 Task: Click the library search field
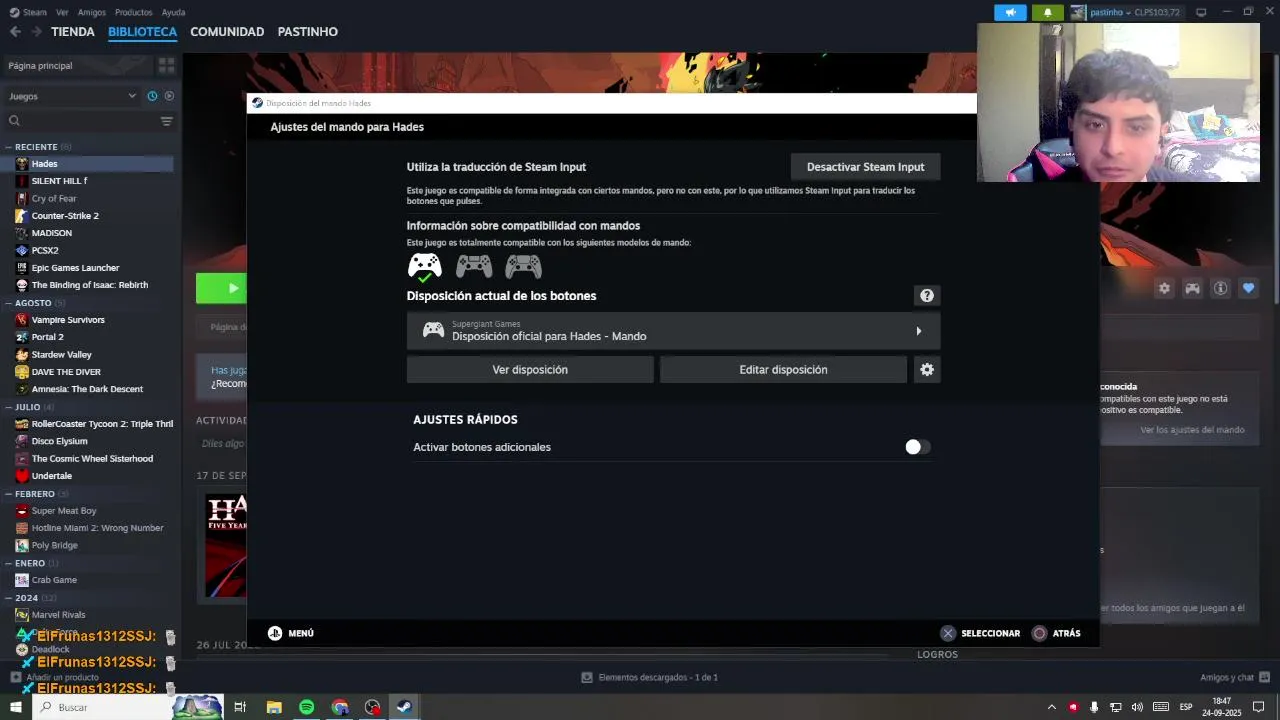click(82, 121)
